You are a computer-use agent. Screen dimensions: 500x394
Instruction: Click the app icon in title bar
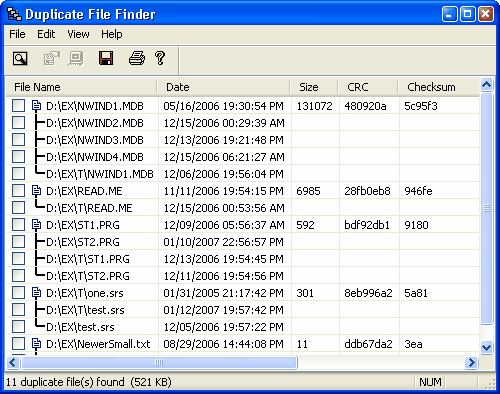pyautogui.click(x=14, y=14)
